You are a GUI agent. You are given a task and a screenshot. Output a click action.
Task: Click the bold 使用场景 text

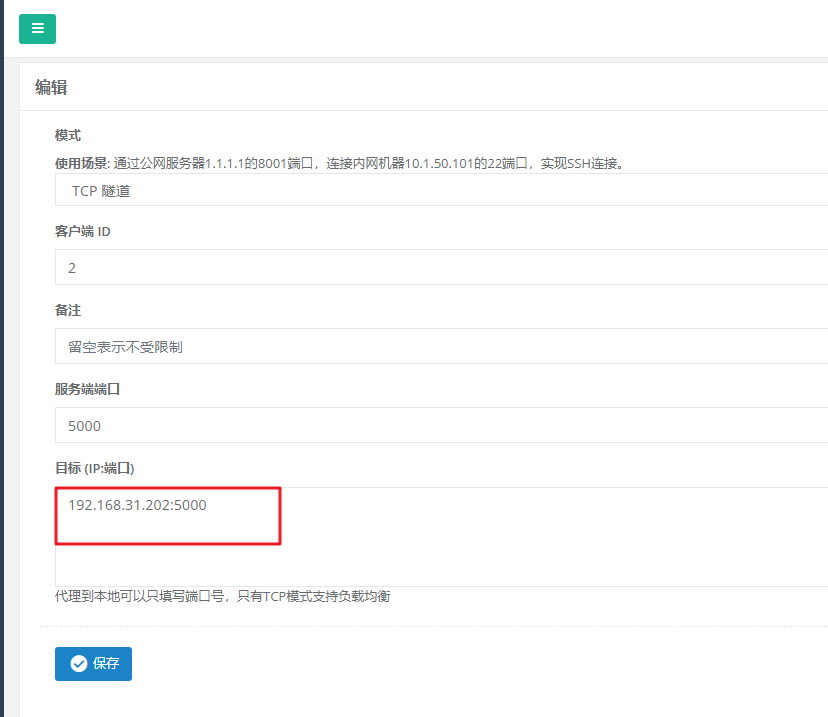[x=81, y=163]
